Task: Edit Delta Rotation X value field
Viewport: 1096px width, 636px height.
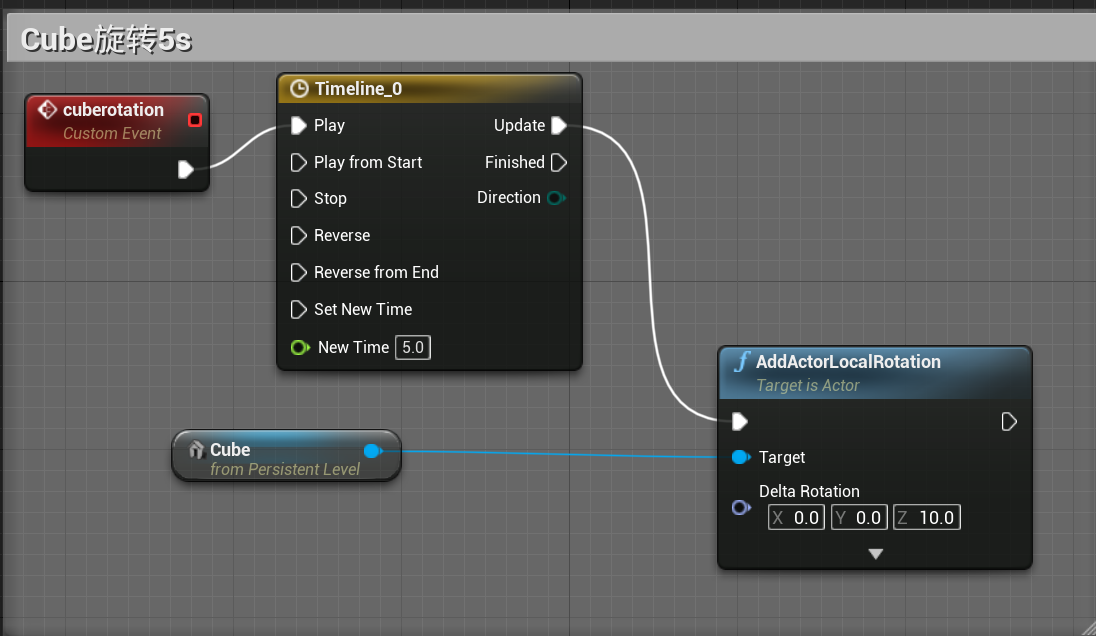Action: 796,517
